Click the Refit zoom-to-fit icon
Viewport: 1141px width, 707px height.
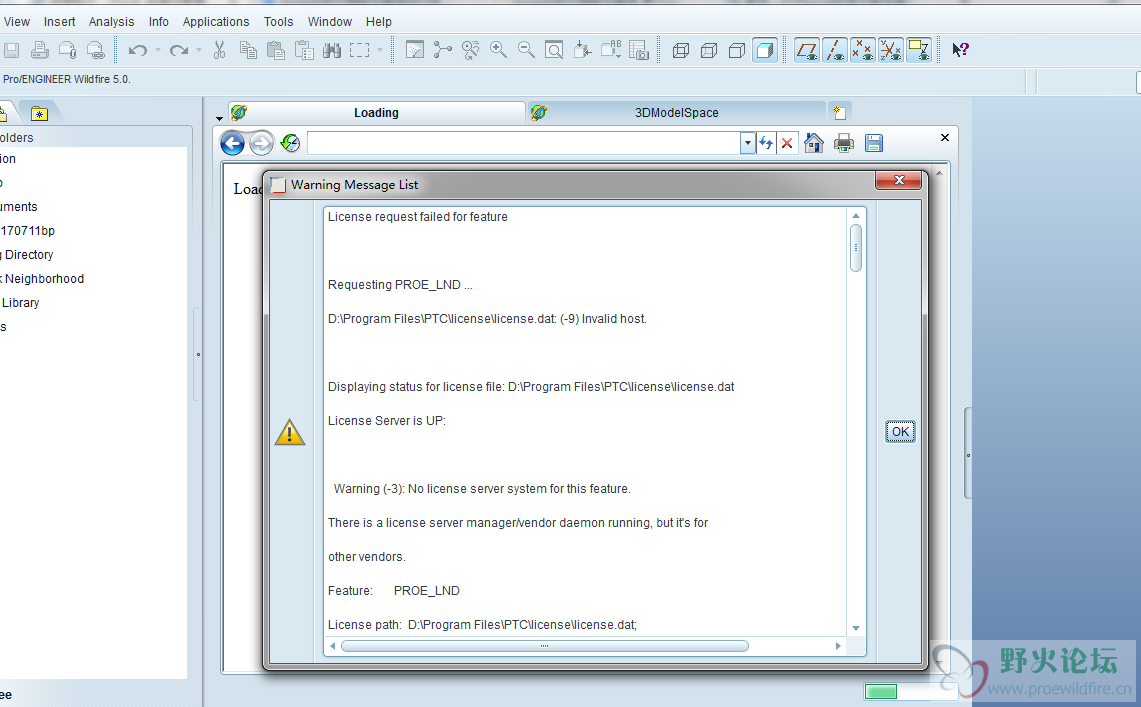coord(554,50)
